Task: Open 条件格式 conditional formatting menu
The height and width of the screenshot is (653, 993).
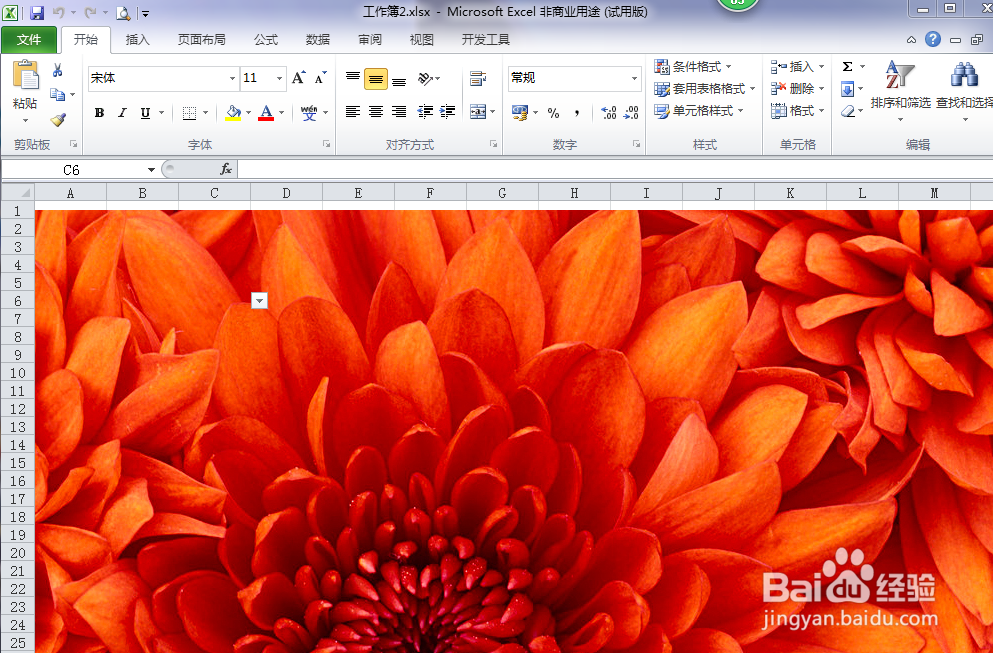Action: (x=693, y=67)
